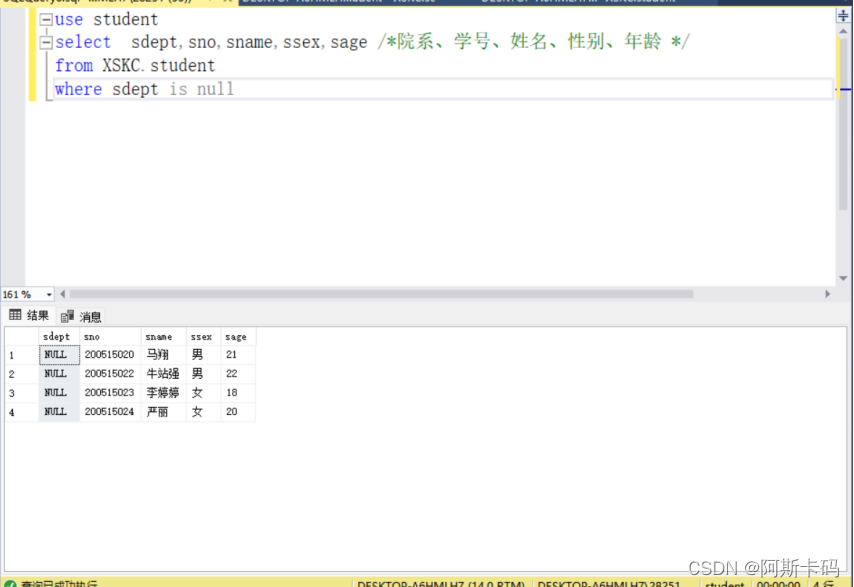Click the 'use' keyword in the editor
This screenshot has height=587, width=854.
[69, 20]
